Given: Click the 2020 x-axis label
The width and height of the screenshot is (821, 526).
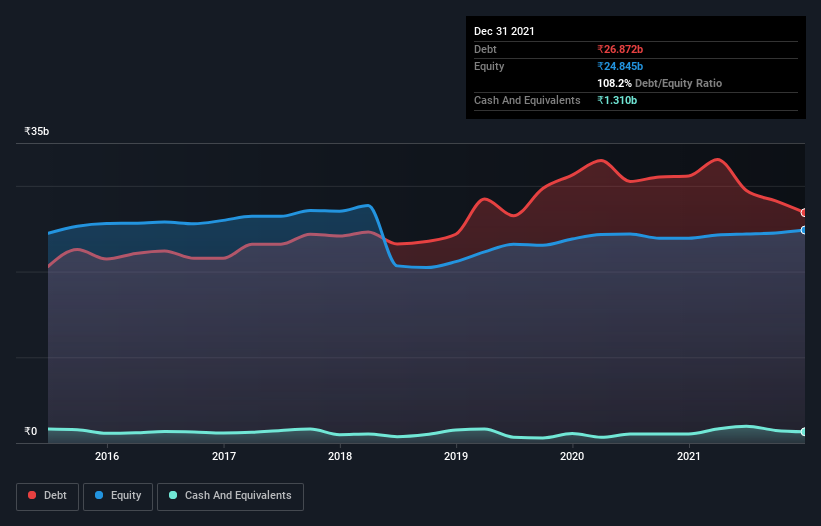Looking at the screenshot, I should 572,456.
